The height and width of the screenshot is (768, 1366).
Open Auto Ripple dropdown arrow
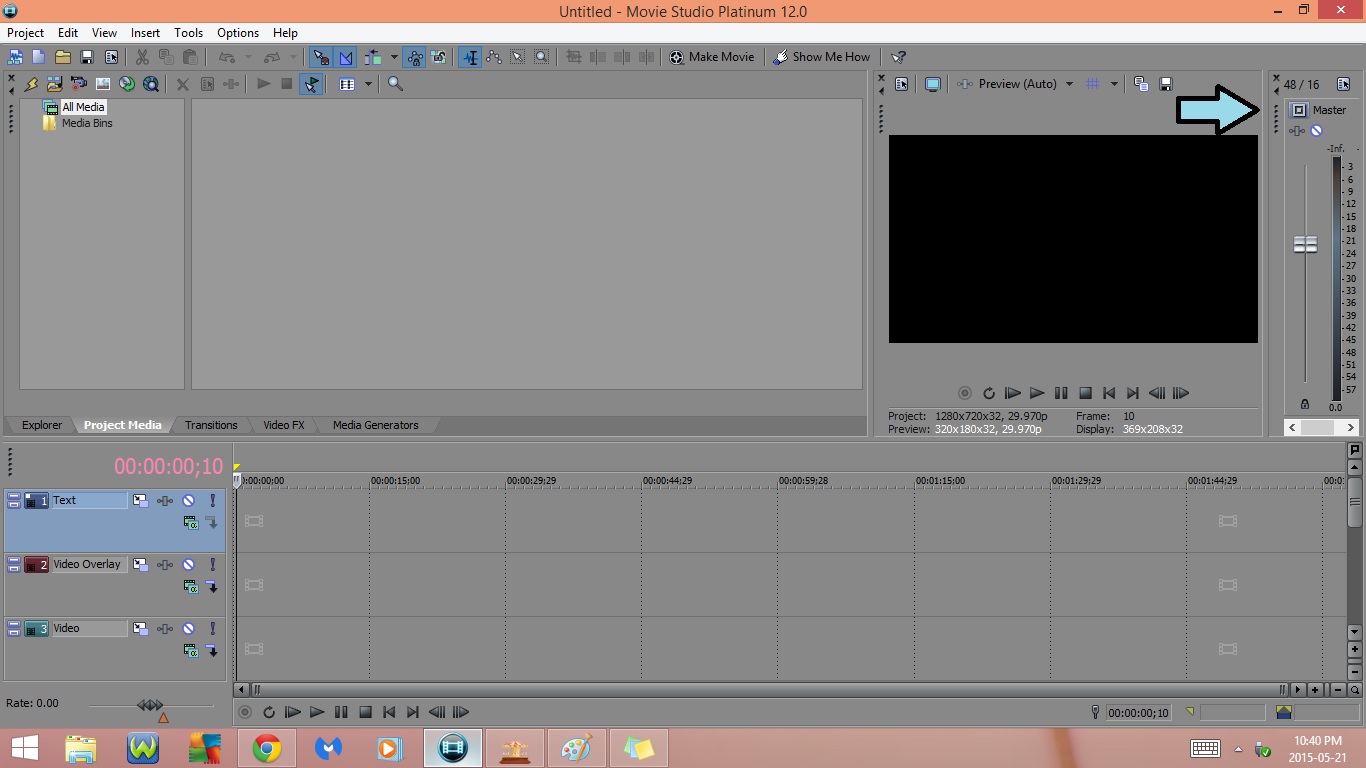click(394, 57)
